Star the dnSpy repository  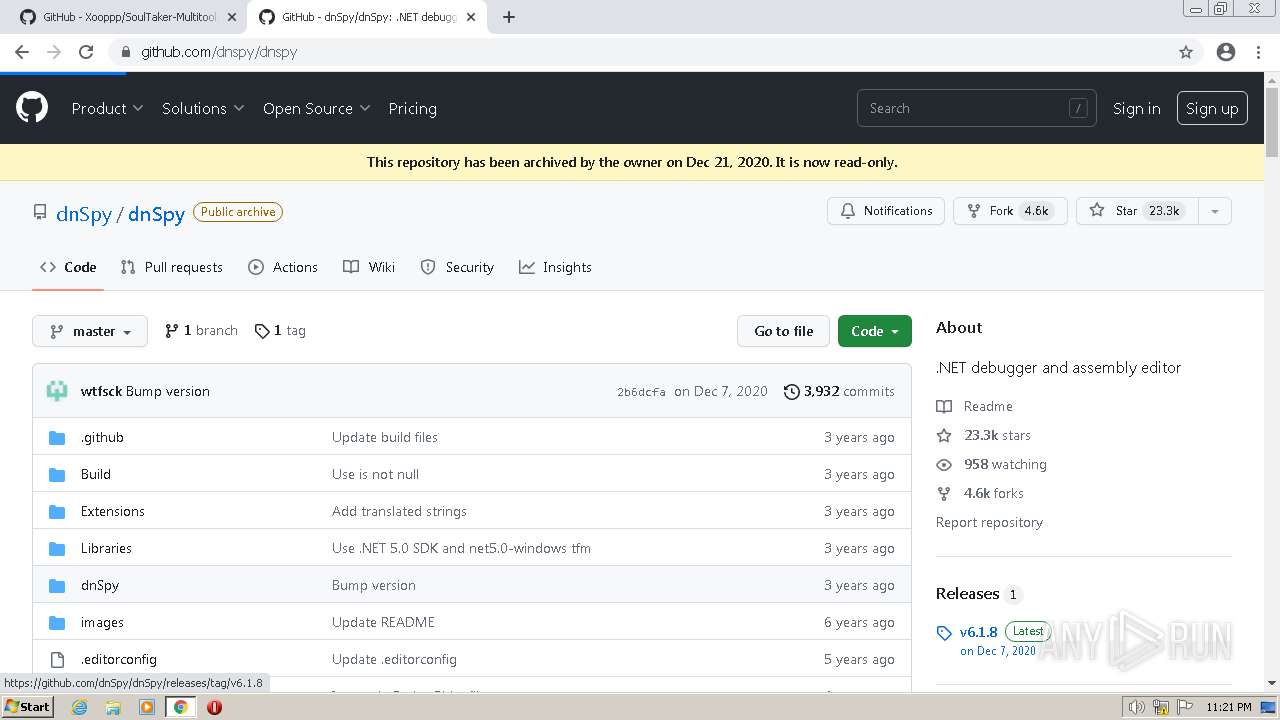tap(1137, 211)
